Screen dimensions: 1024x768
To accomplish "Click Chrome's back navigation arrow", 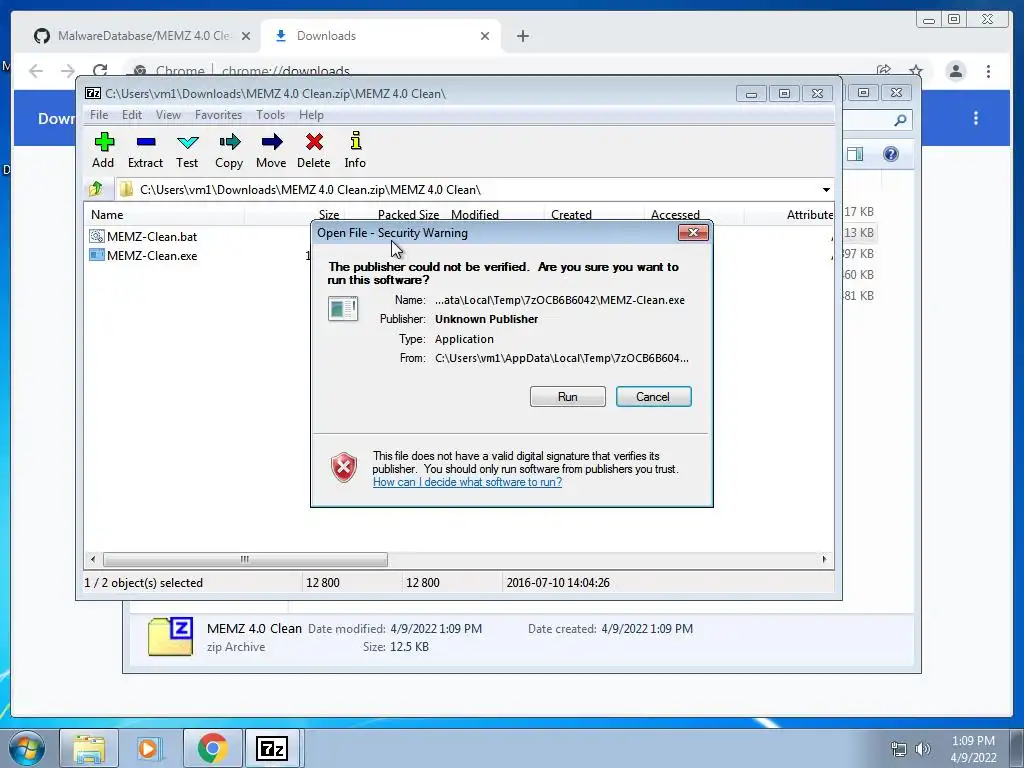I will tap(36, 71).
